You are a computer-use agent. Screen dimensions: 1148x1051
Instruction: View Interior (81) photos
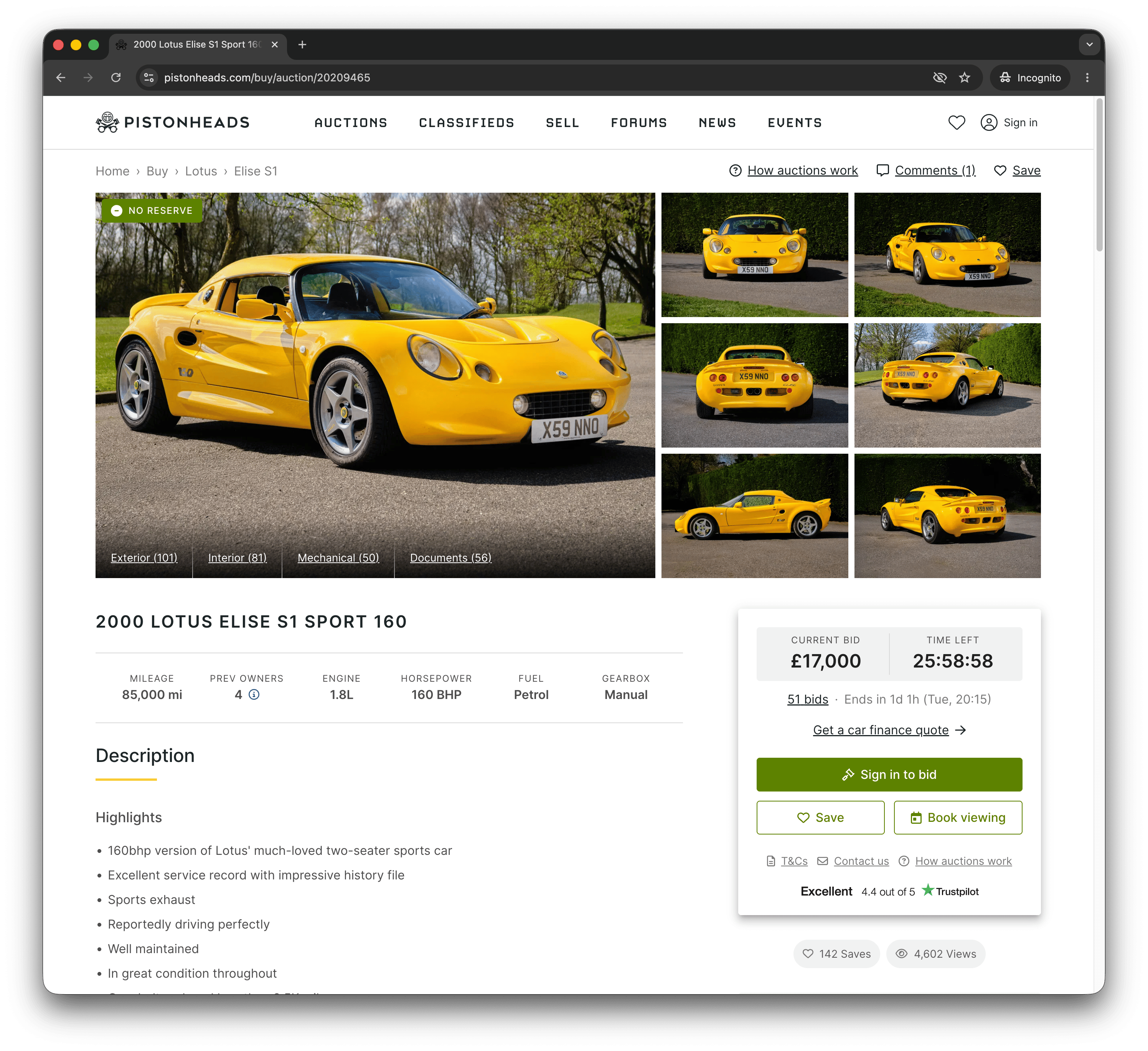point(238,558)
